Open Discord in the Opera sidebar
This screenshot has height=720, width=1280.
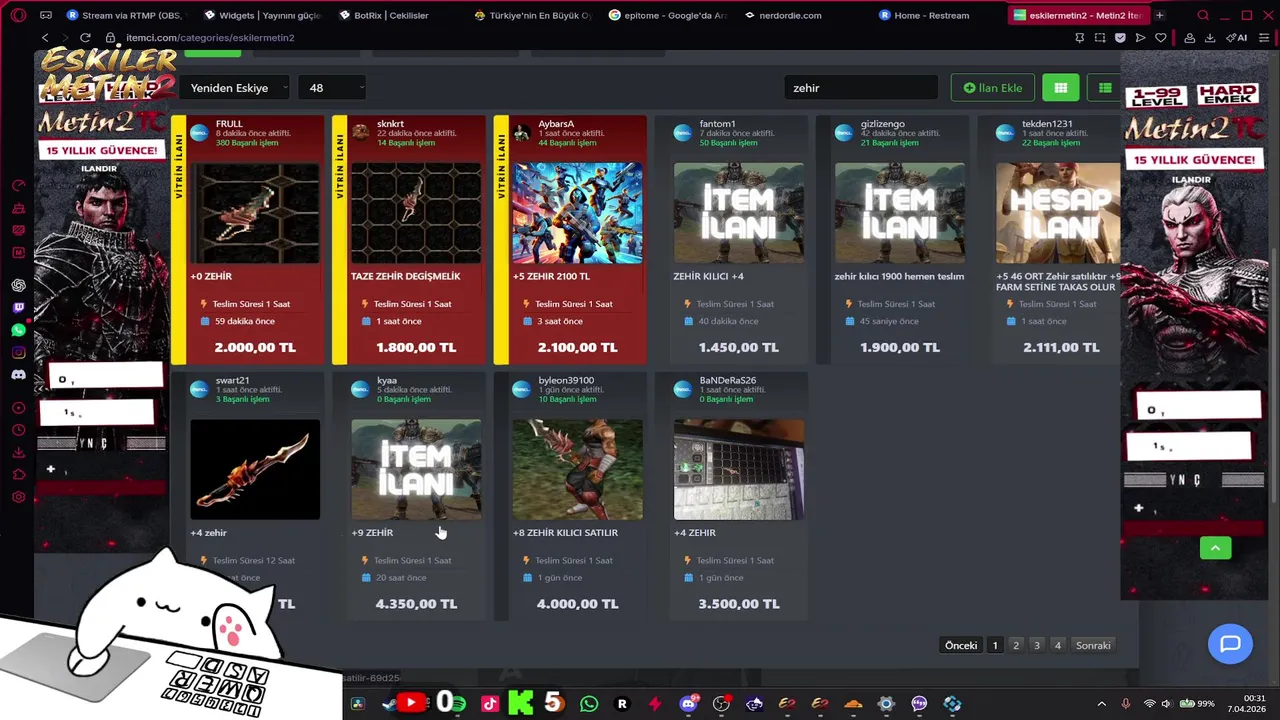tap(18, 375)
